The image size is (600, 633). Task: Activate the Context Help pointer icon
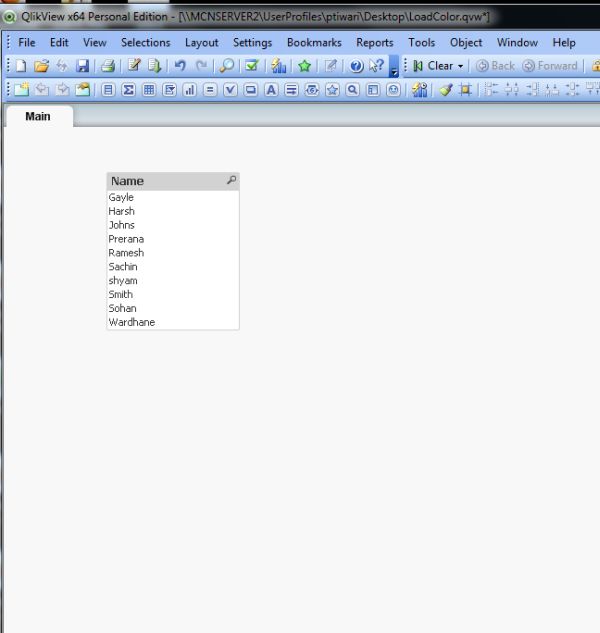tap(376, 65)
